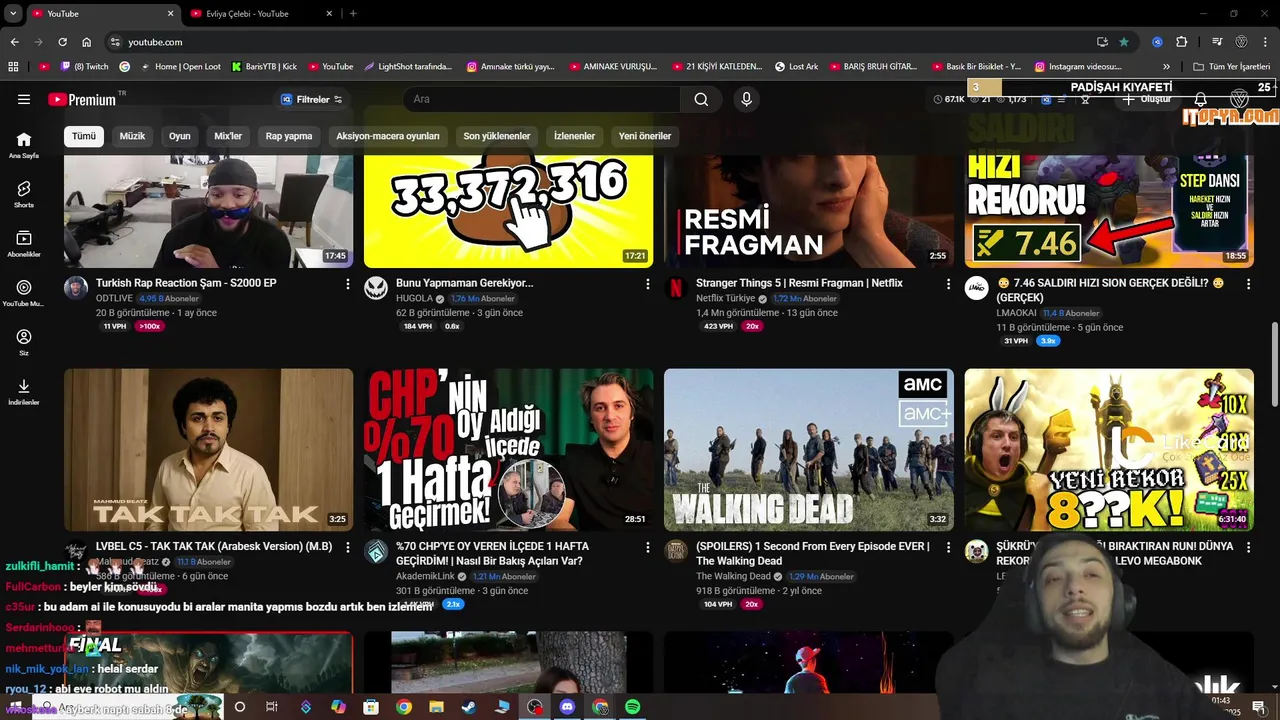Viewport: 1280px width, 720px height.
Task: Click the YouTube Premium logo
Action: pos(82,99)
